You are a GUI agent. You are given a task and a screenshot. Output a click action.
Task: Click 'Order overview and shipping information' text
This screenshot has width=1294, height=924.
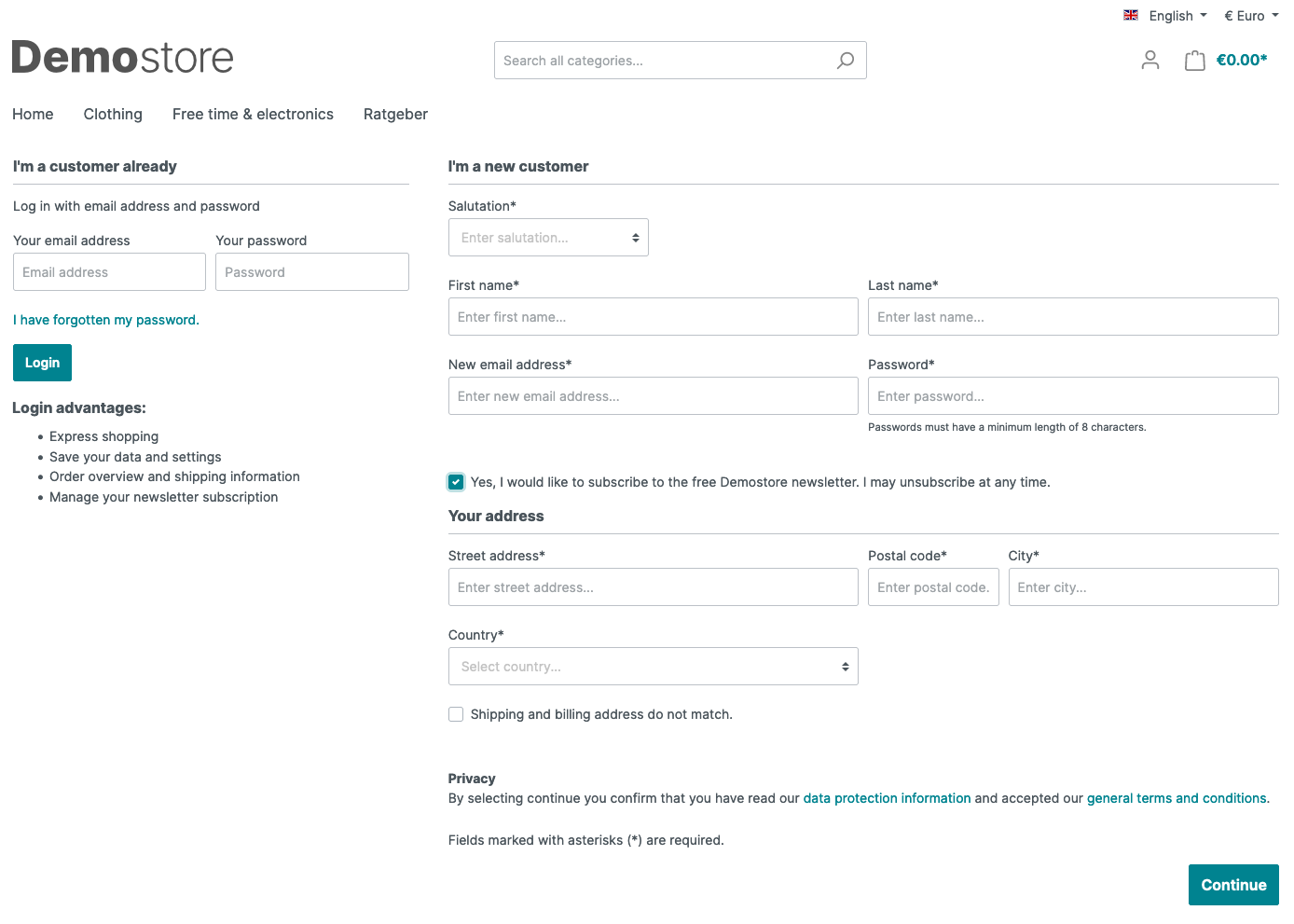pyautogui.click(x=174, y=476)
